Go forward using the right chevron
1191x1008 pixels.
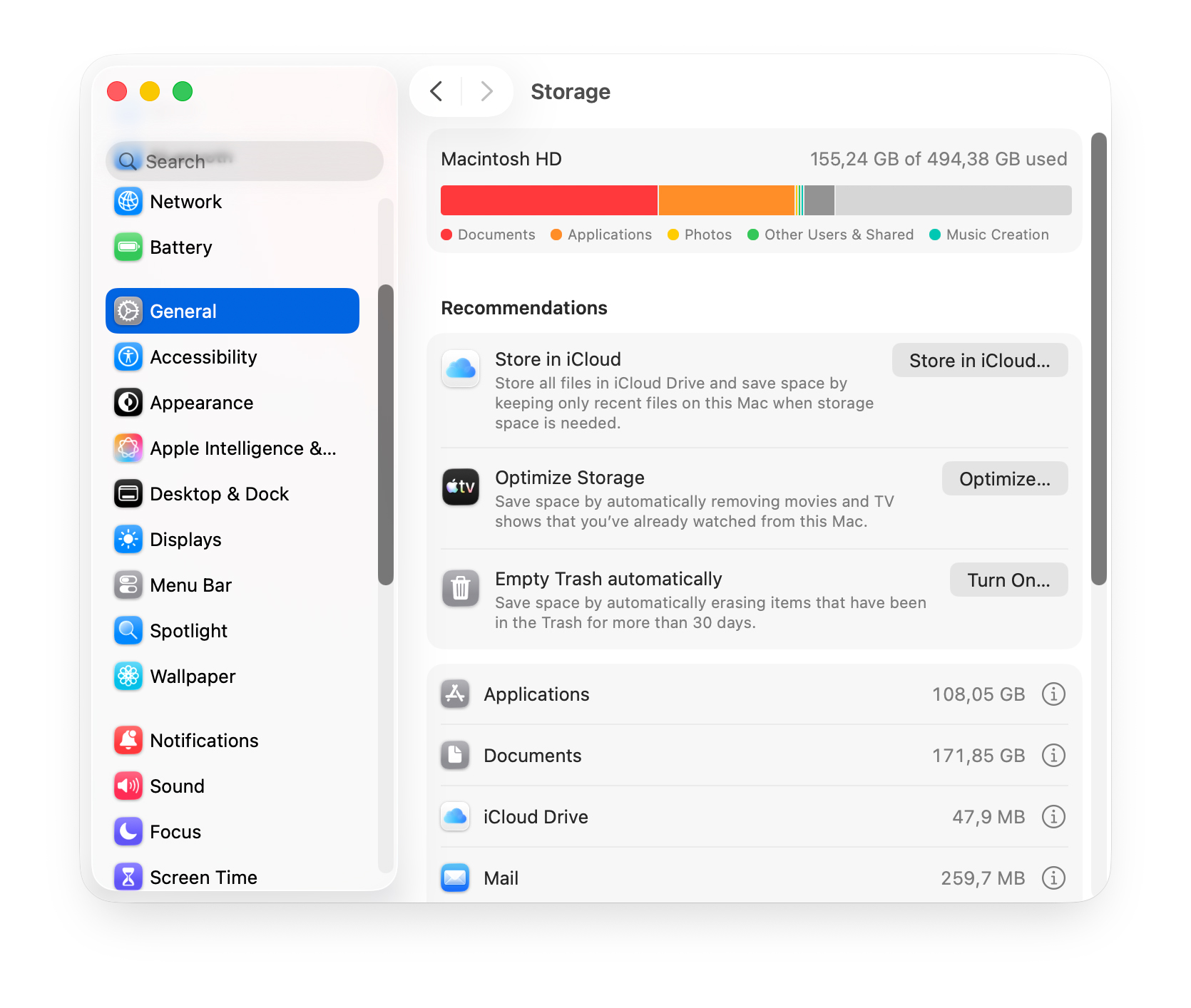click(x=487, y=91)
